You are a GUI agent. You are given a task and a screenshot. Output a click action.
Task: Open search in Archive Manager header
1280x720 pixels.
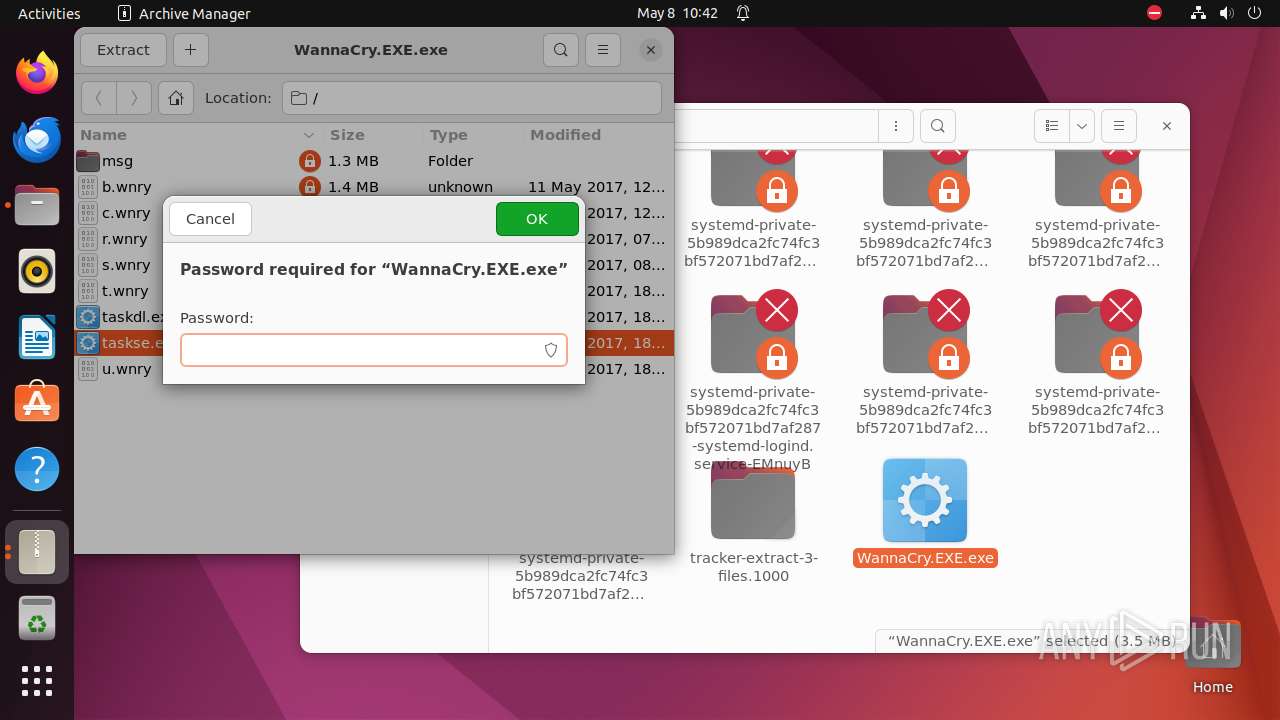coord(561,50)
